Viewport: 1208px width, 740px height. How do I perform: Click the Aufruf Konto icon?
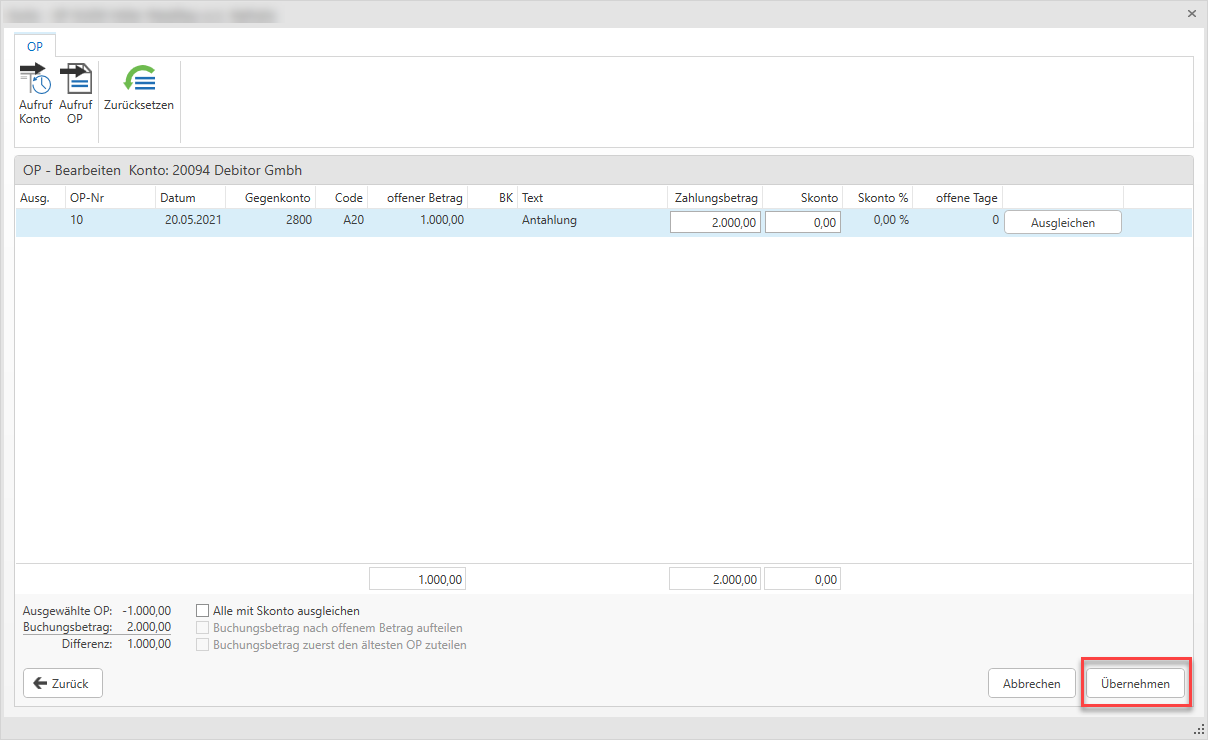click(35, 82)
